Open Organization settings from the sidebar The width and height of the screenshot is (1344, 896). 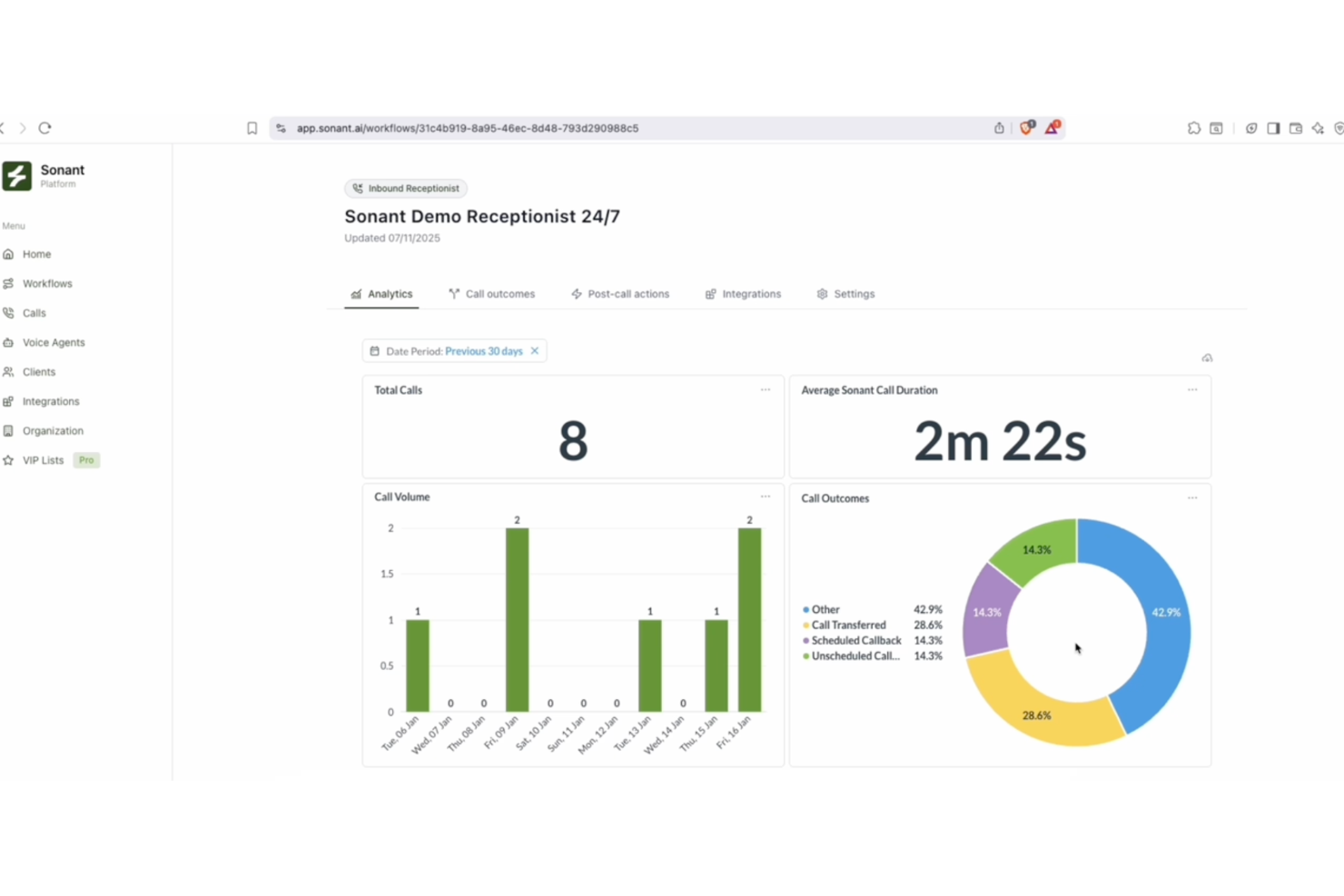click(52, 430)
